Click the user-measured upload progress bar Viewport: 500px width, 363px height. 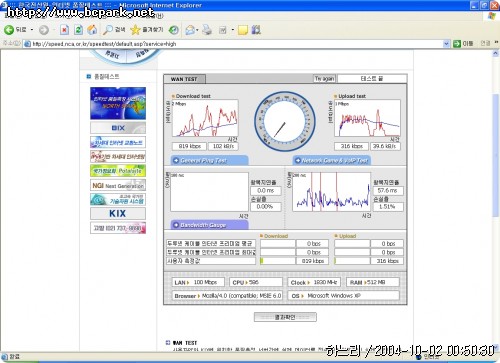pos(352,261)
